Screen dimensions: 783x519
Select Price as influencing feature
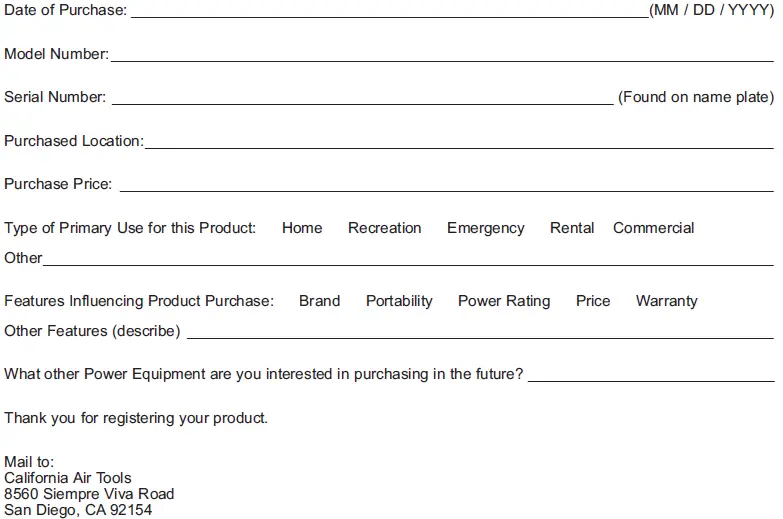point(593,301)
